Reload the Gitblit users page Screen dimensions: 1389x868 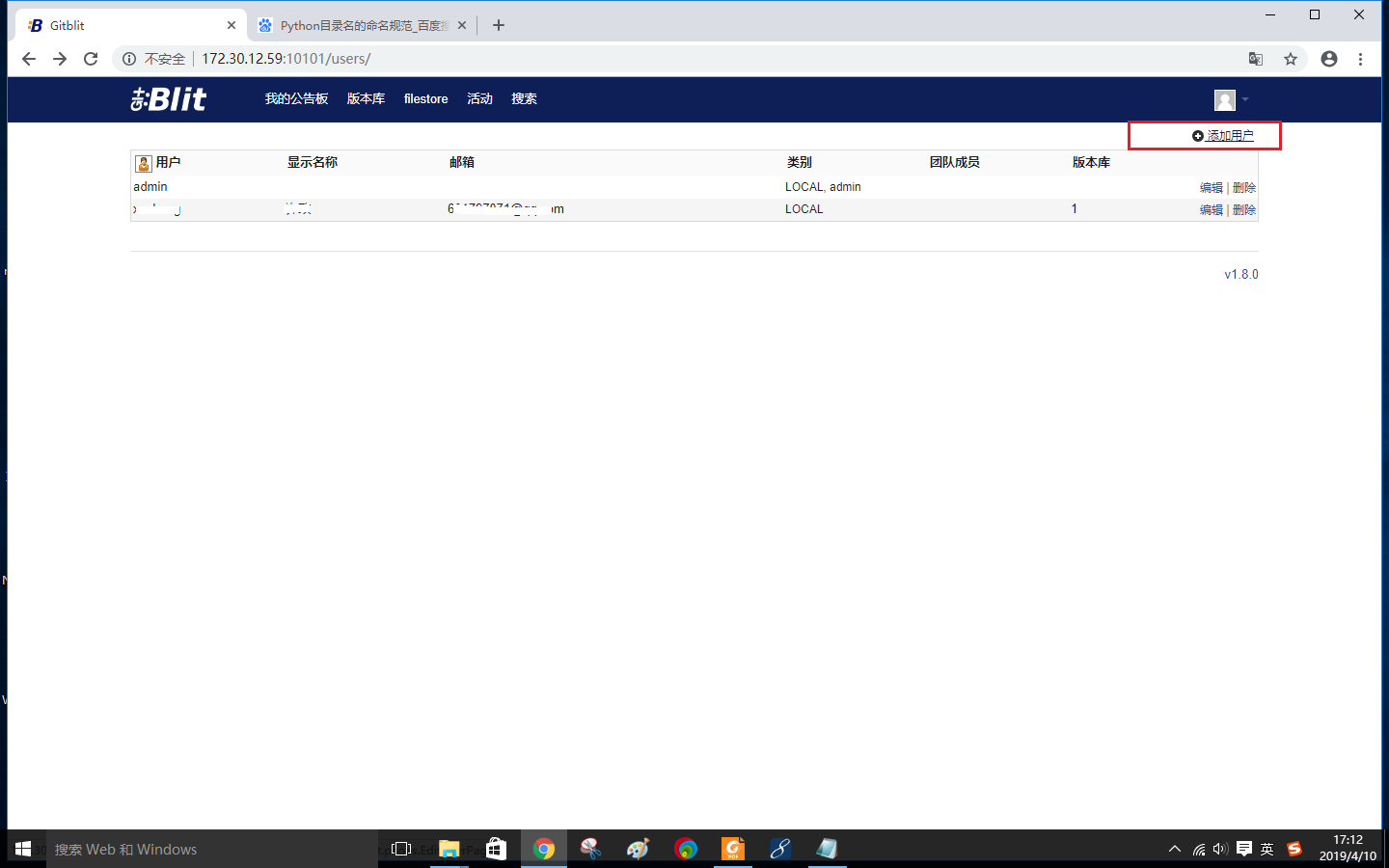pos(91,58)
